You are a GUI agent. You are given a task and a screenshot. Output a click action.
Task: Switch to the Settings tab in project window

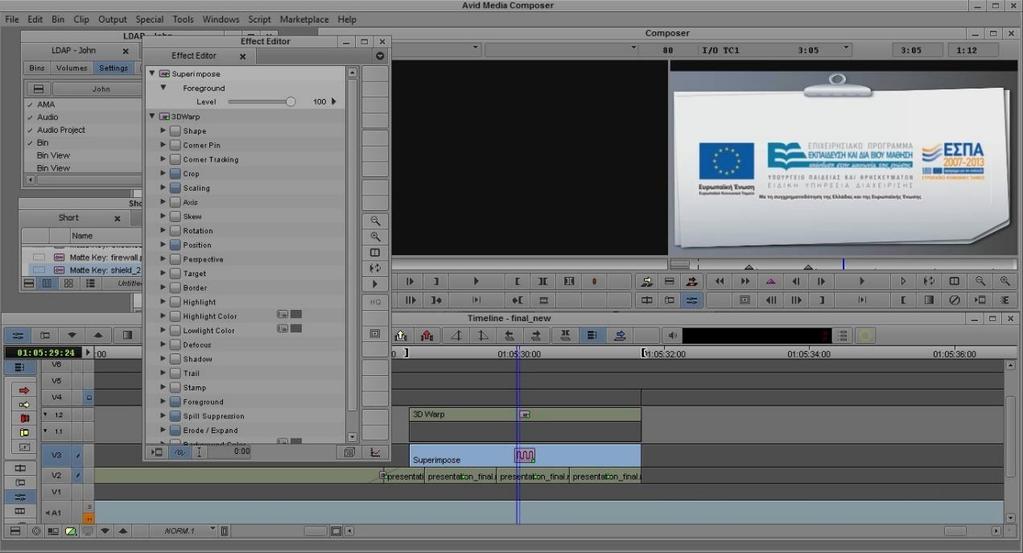114,68
